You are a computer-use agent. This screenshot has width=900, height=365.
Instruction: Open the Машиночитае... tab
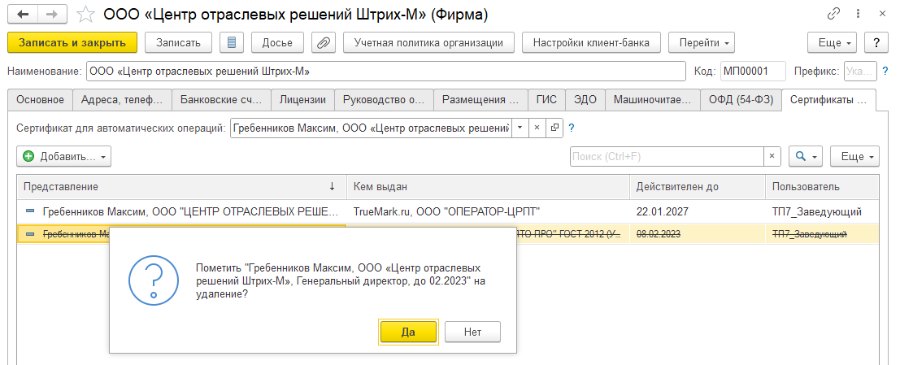tap(653, 99)
